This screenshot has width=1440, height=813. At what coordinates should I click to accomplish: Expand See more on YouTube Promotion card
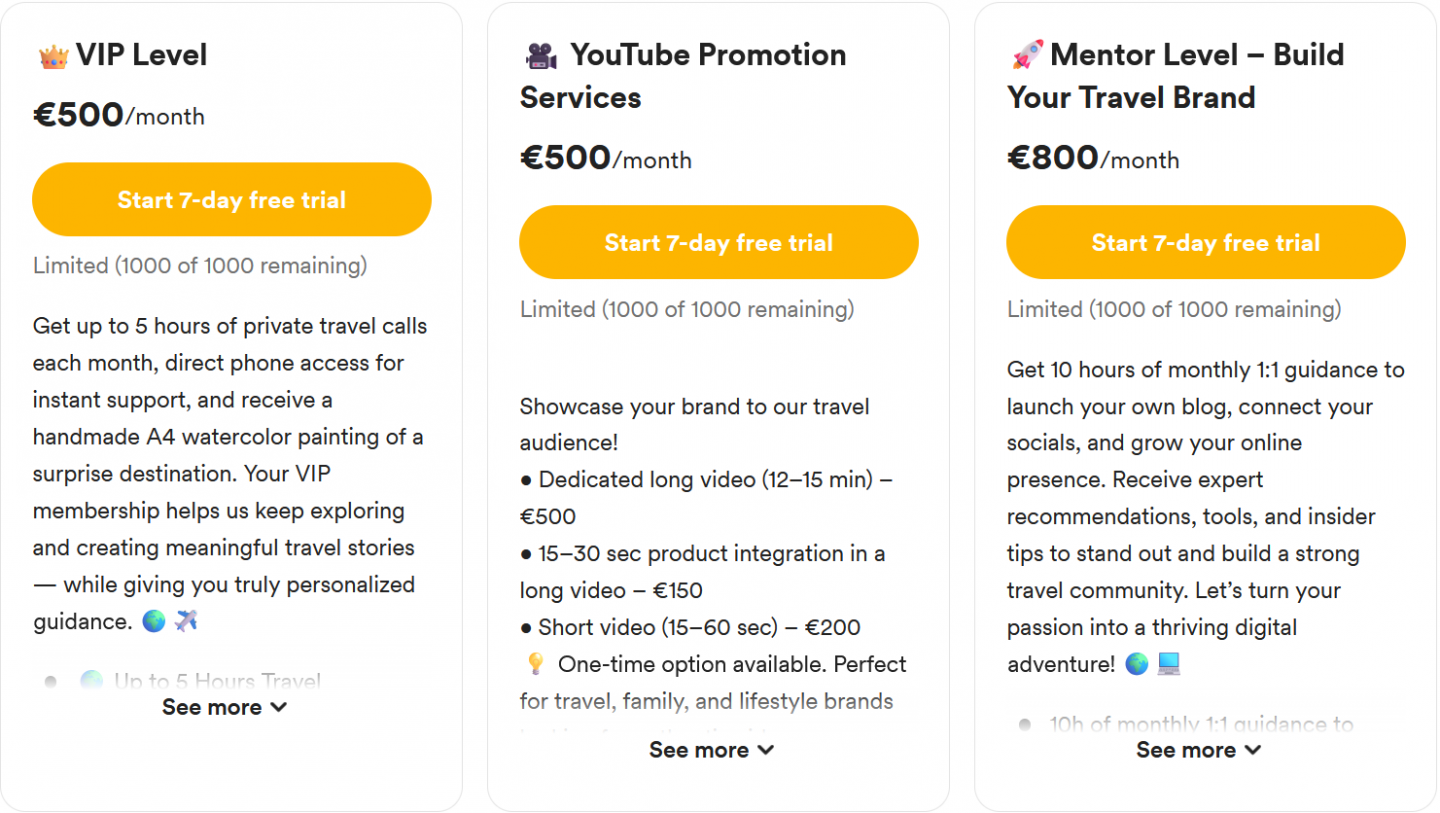click(711, 751)
